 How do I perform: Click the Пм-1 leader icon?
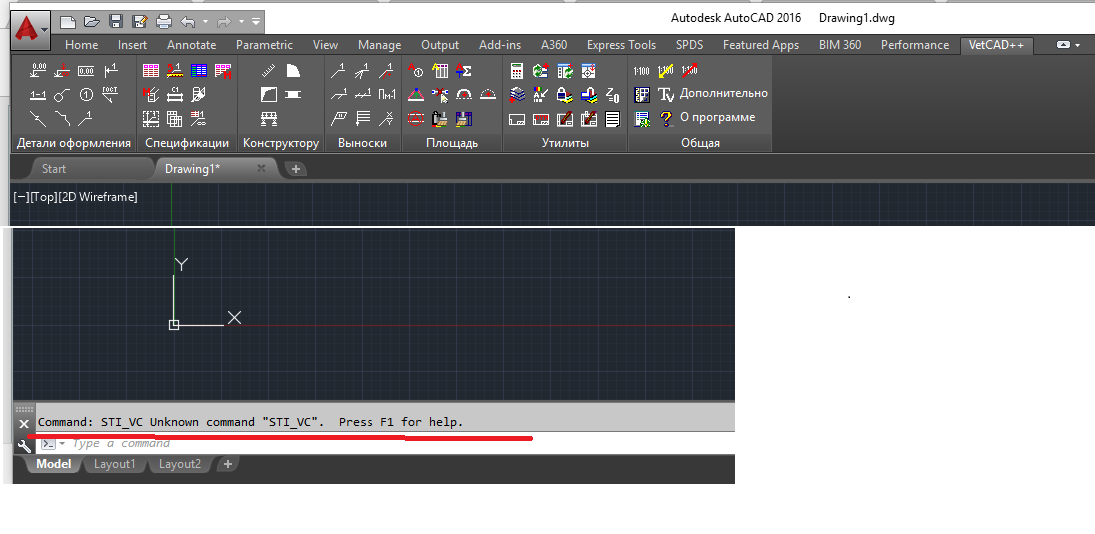(x=386, y=94)
